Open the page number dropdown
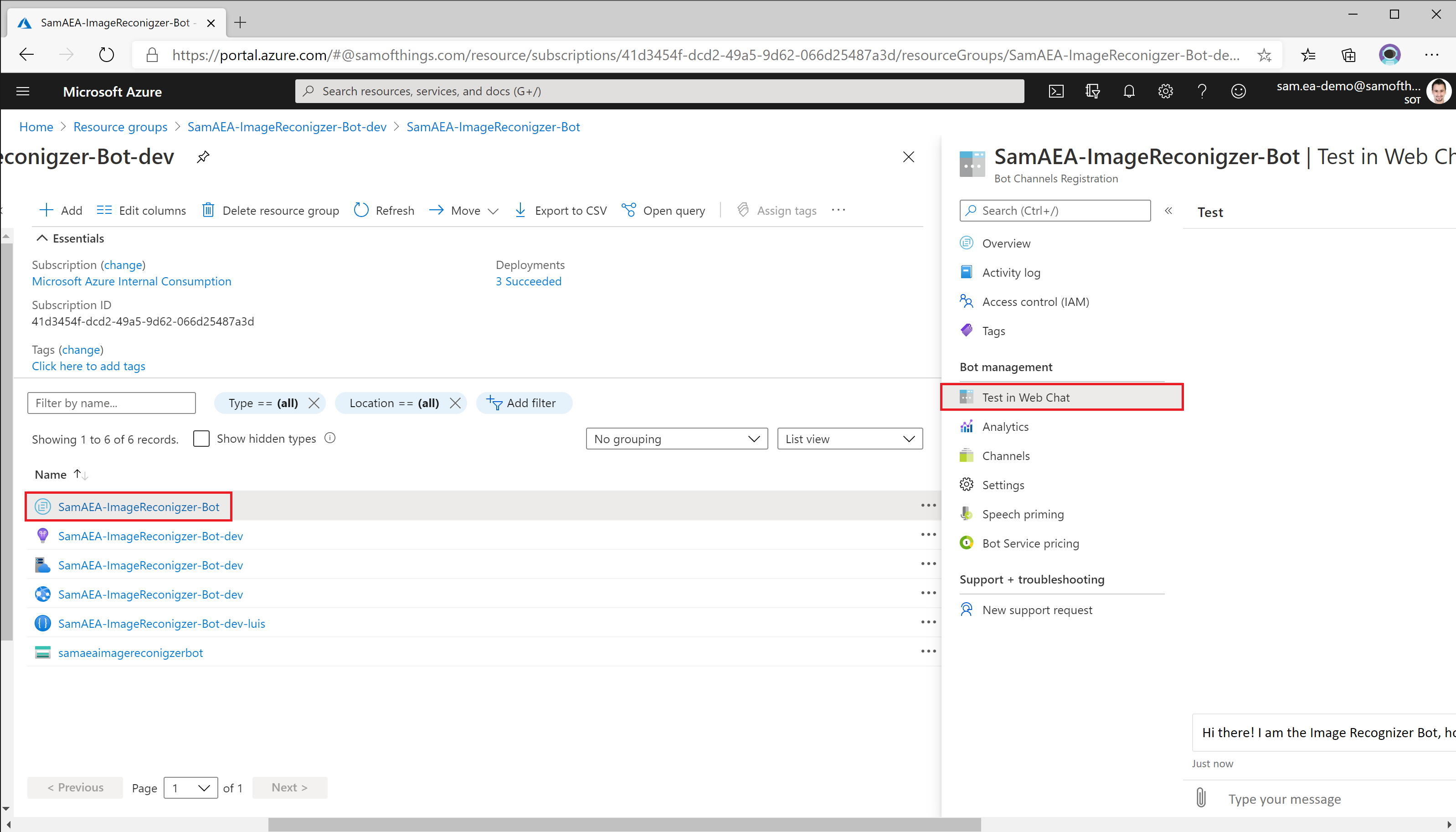Screen dimensions: 1456x832 point(191,787)
